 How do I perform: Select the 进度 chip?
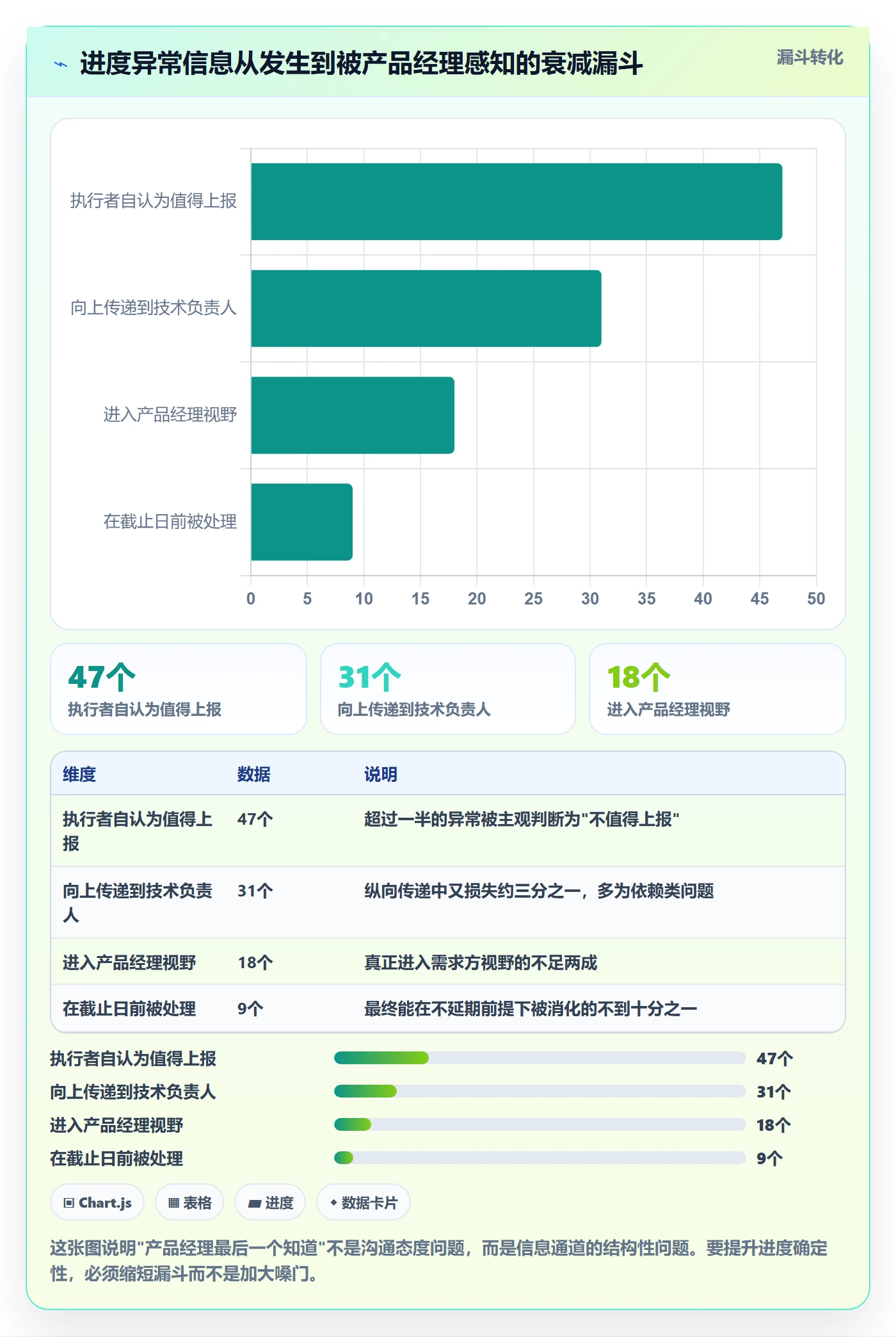click(x=270, y=1203)
